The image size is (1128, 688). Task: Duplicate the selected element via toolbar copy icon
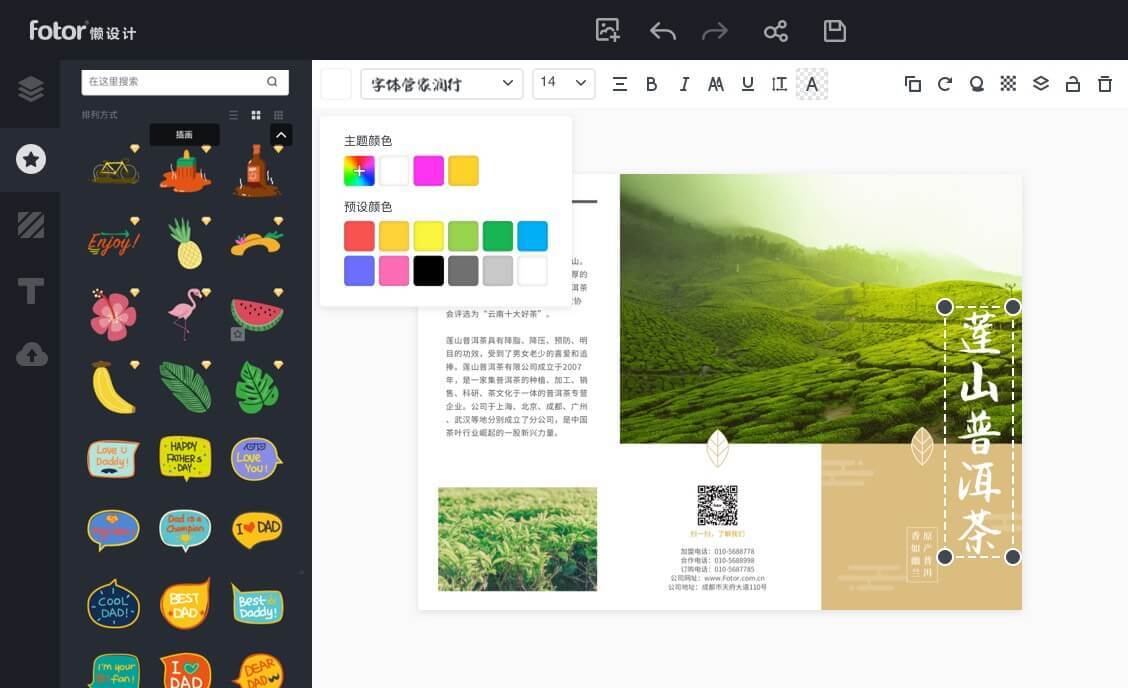click(913, 84)
